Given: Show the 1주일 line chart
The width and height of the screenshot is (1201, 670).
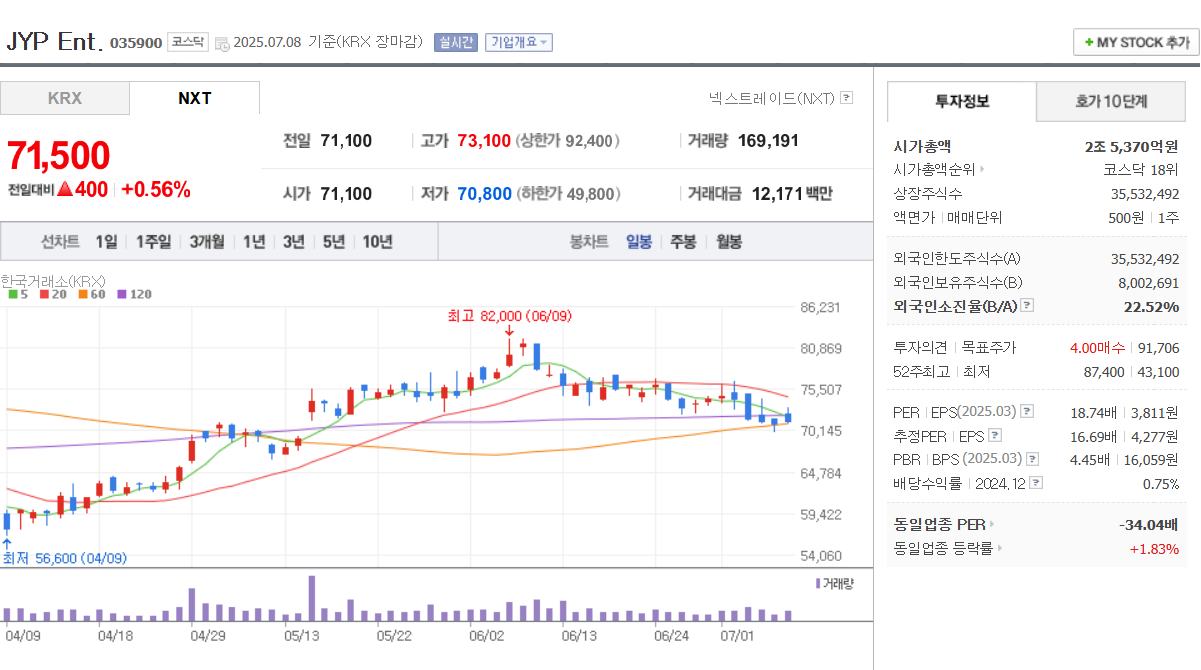Looking at the screenshot, I should (x=154, y=241).
